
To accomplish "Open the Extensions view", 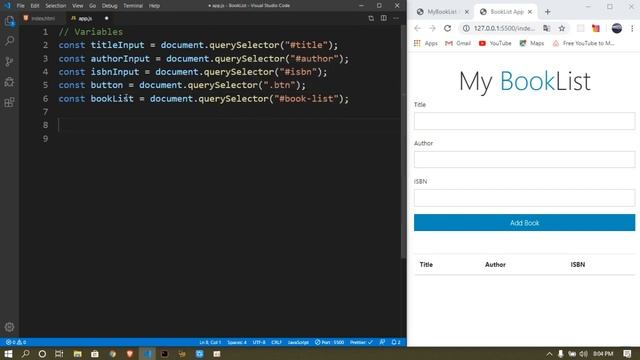I will coord(9,102).
